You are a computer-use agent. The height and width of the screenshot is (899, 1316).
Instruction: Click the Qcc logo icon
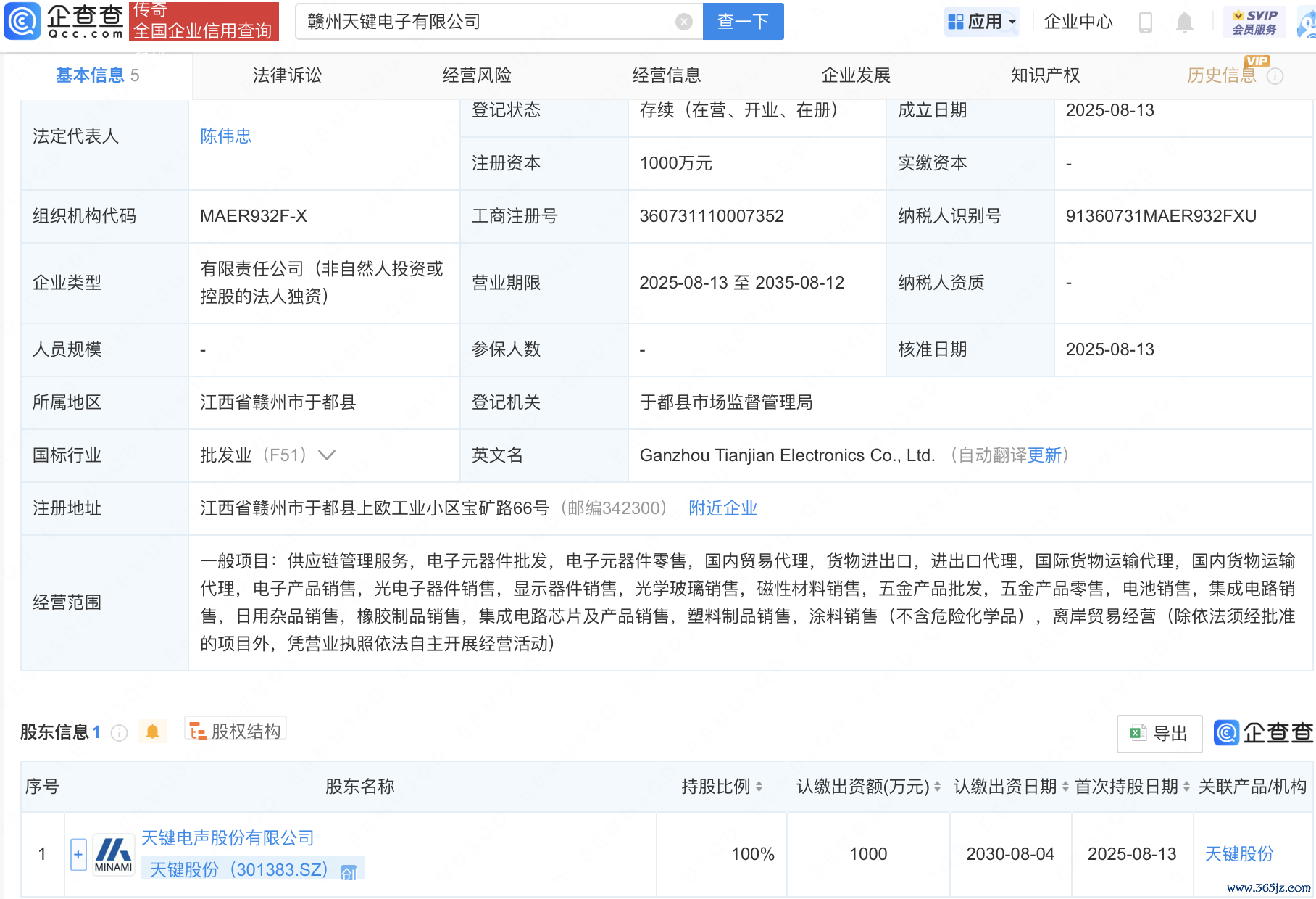pos(22,21)
